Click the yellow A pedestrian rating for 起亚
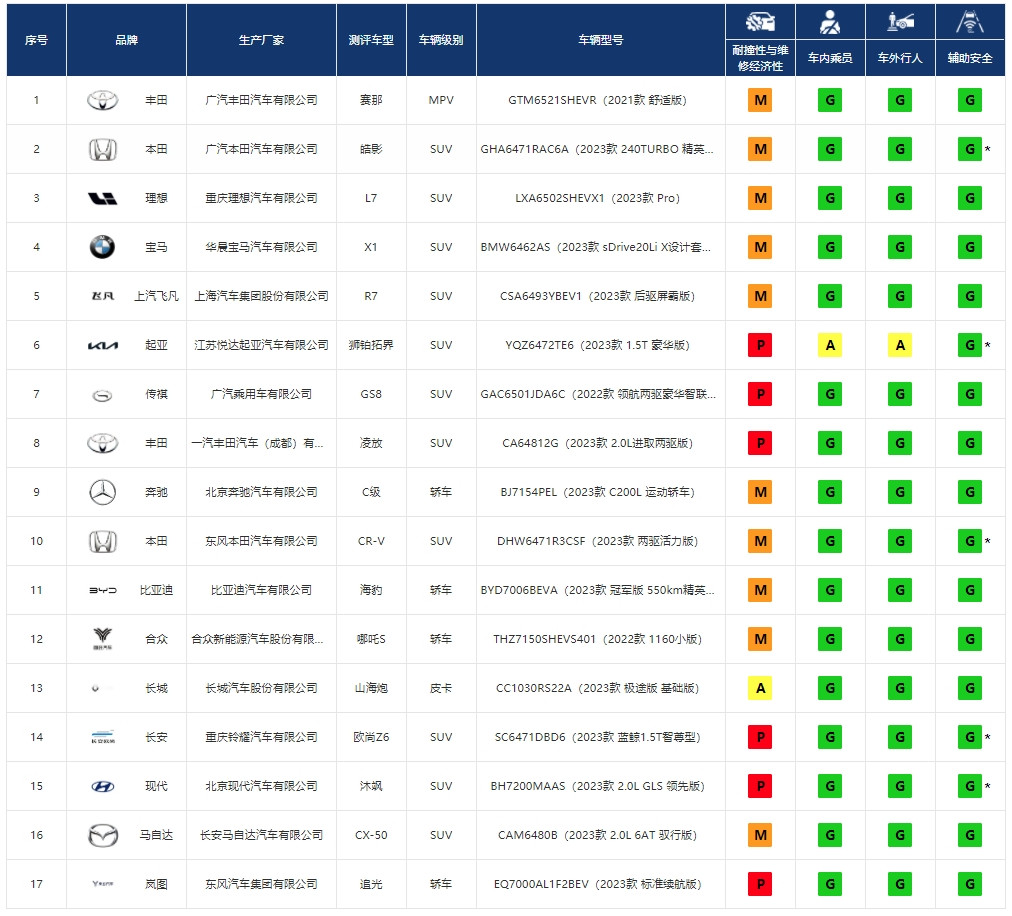Viewport: 1012px width, 916px height. click(900, 345)
